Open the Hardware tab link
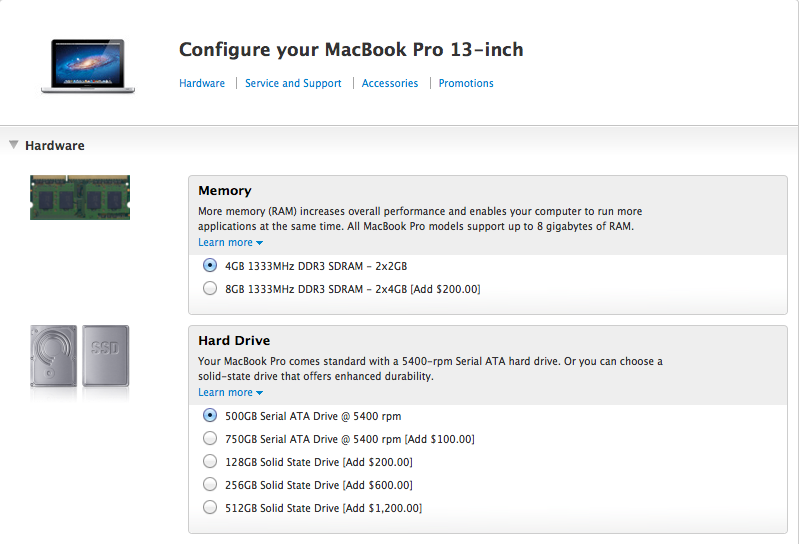Screen dimensions: 799x544 click(x=202, y=83)
